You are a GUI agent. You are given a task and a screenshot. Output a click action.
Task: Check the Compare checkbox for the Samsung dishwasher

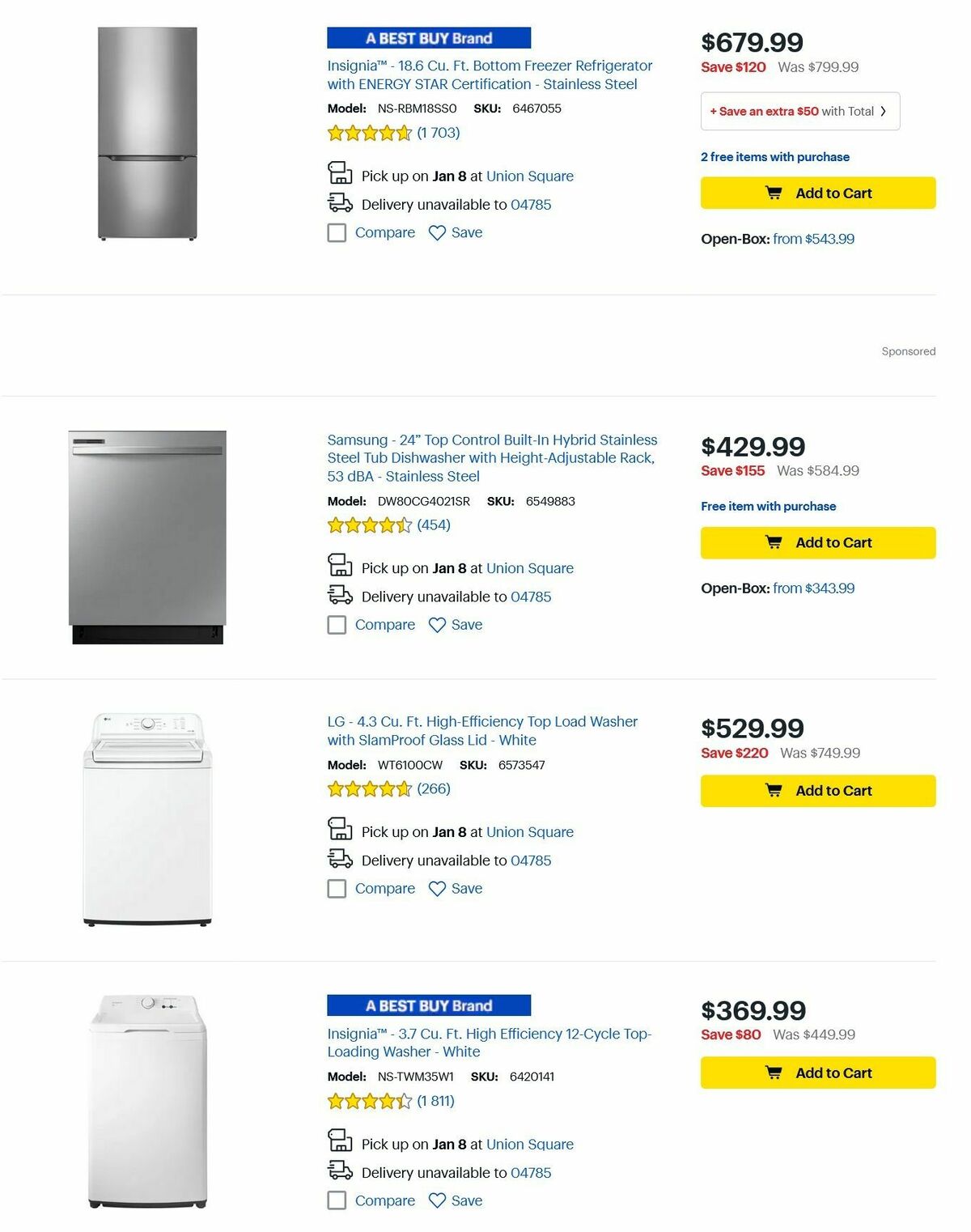pos(336,624)
